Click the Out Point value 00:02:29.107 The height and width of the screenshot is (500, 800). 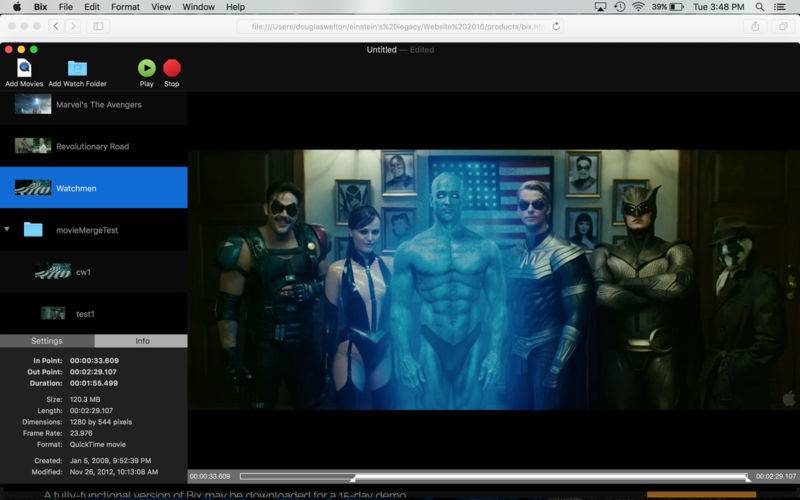click(93, 372)
